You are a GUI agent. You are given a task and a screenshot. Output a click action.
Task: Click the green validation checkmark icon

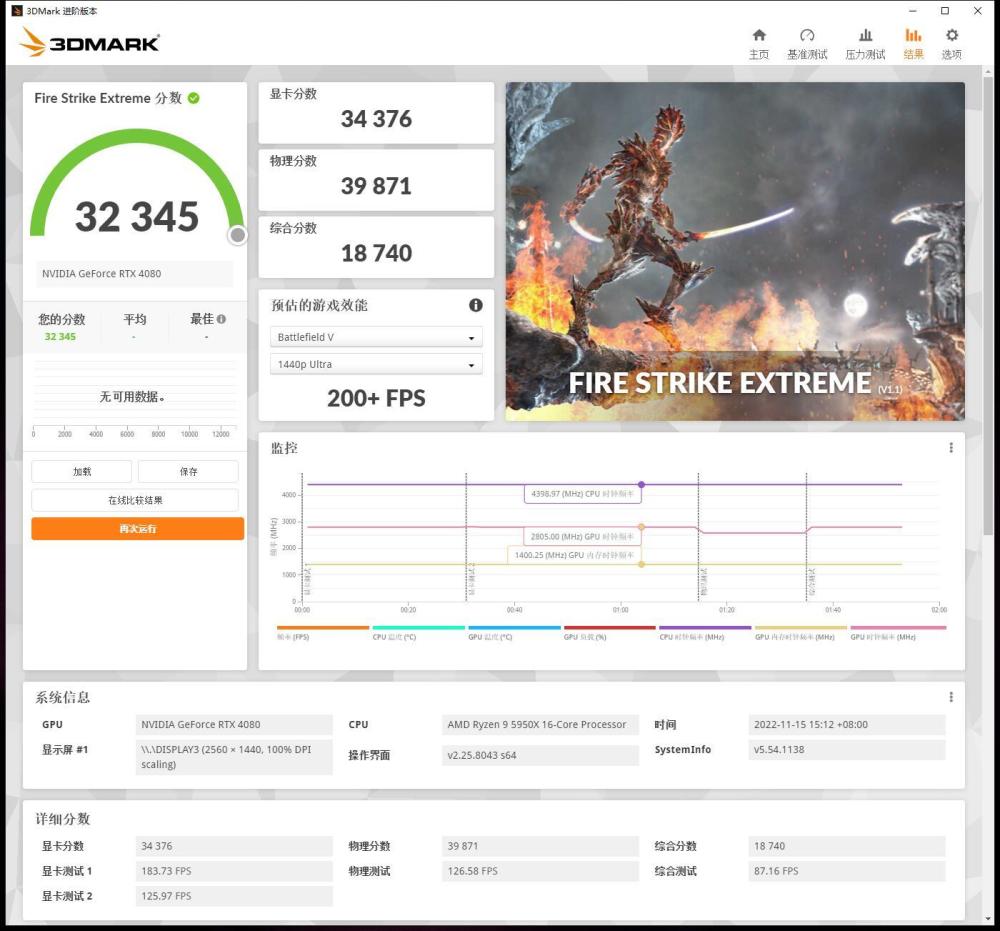tap(194, 98)
